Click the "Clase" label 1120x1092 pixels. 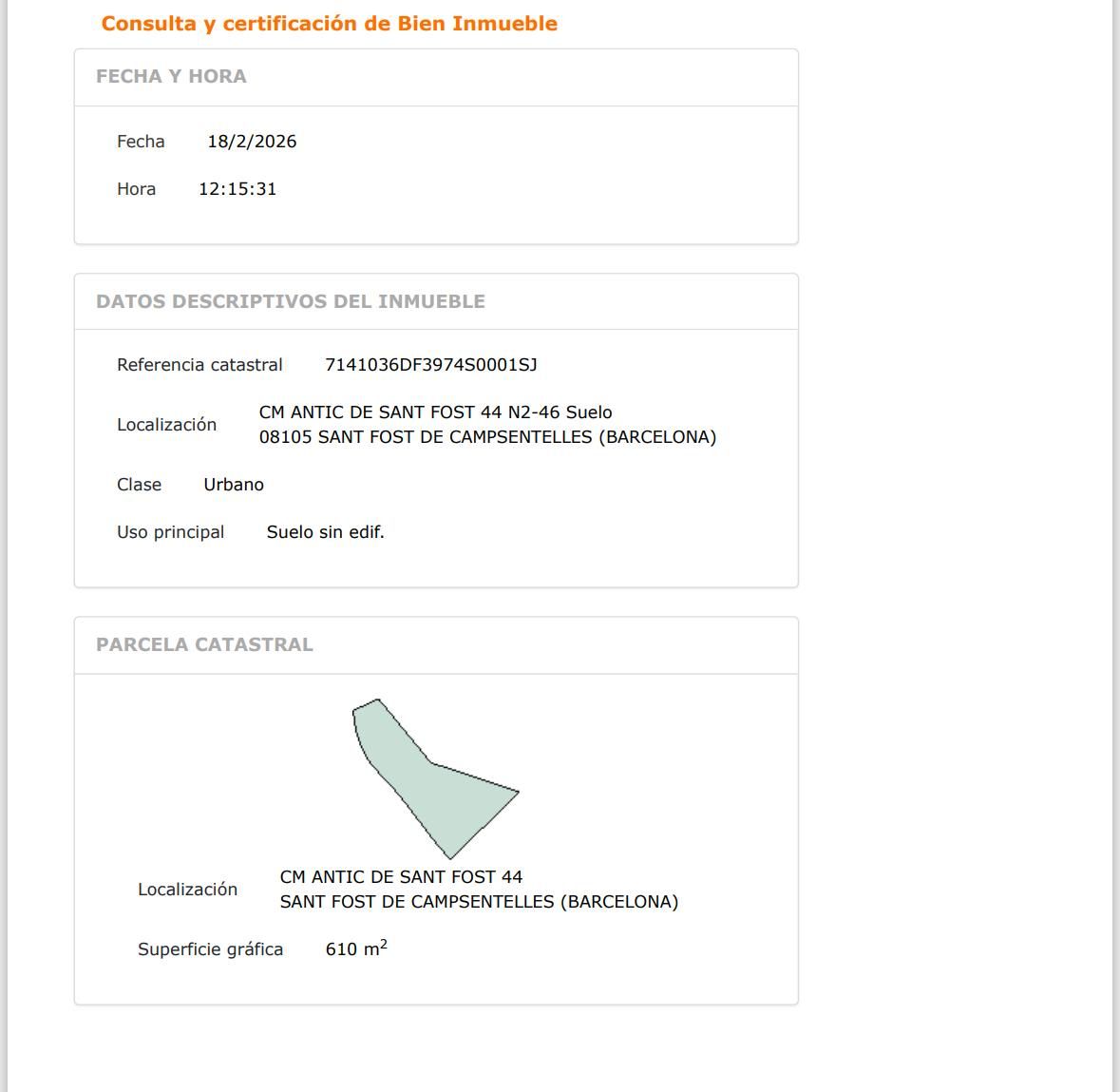139,485
